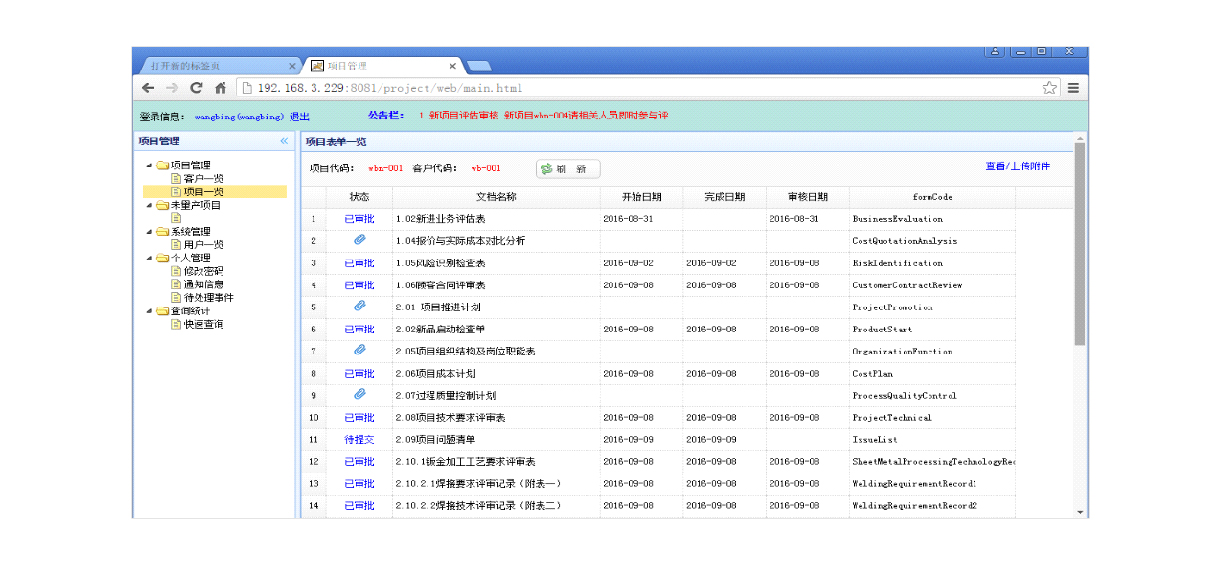Click wangbing(wangbing) user name
The height and width of the screenshot is (566, 1220).
pos(239,116)
